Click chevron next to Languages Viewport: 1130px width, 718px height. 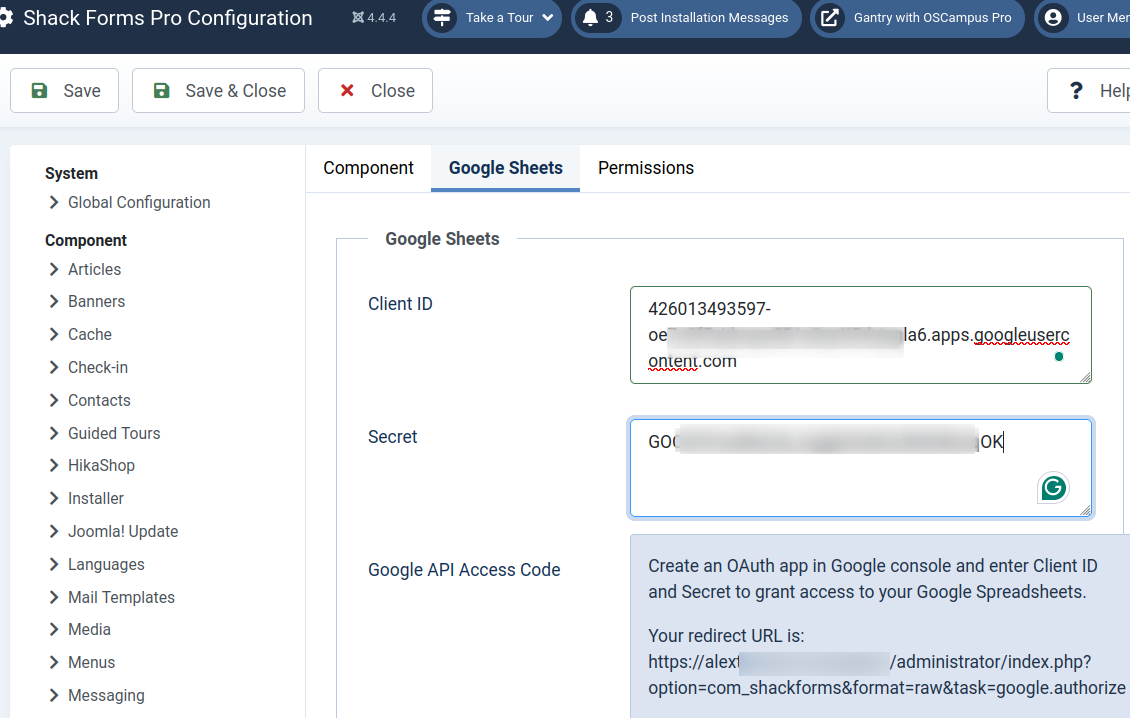54,564
